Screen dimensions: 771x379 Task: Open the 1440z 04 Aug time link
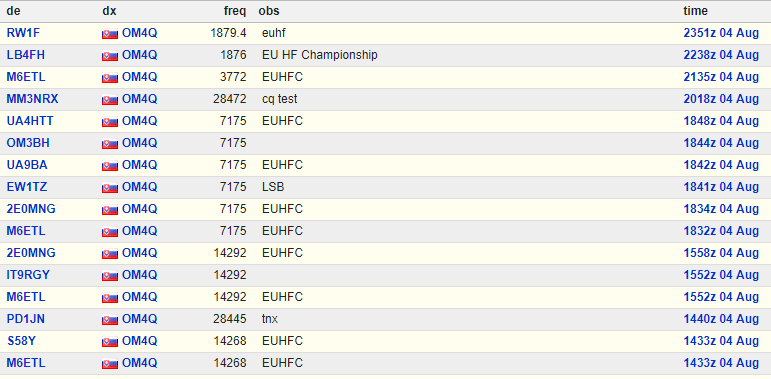(x=721, y=319)
